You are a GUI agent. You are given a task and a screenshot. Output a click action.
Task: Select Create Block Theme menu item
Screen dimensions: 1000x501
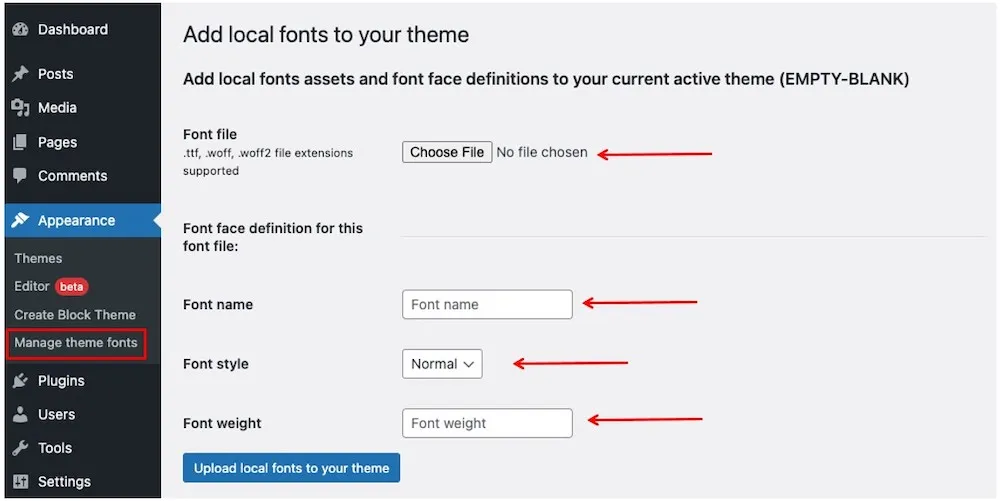pos(75,314)
